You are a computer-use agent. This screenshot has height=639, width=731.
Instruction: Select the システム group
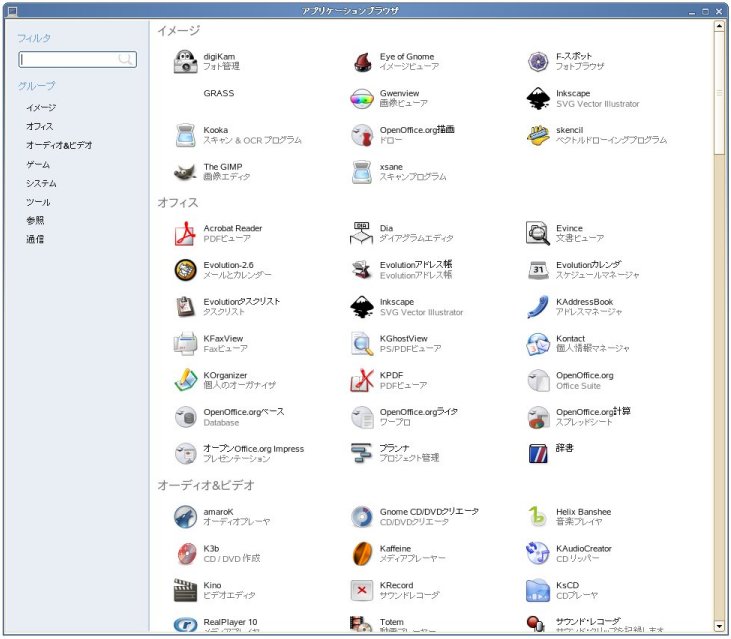click(x=41, y=183)
